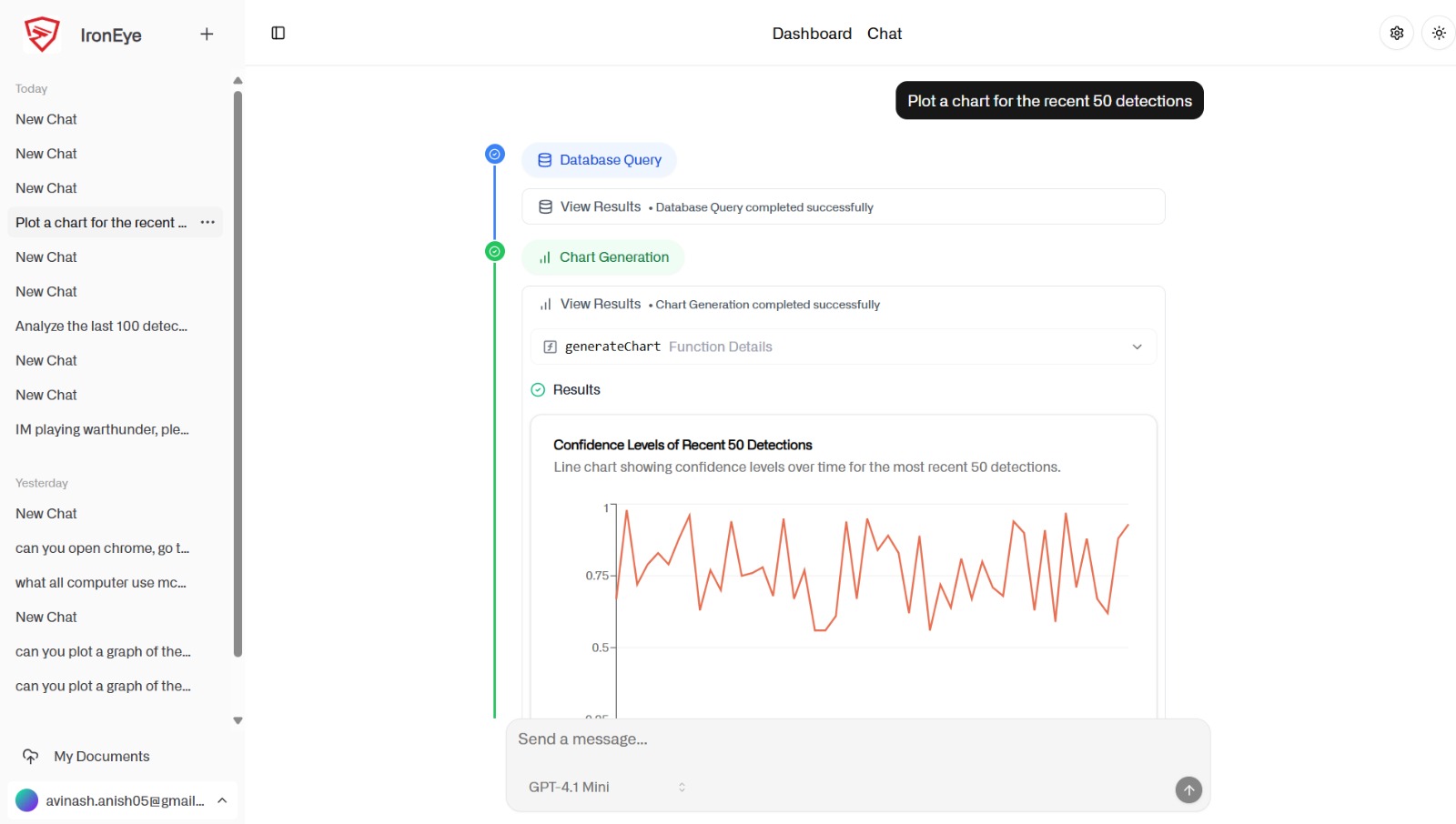The height and width of the screenshot is (824, 1456).
Task: Expand Database Query View Results row
Action: [844, 206]
